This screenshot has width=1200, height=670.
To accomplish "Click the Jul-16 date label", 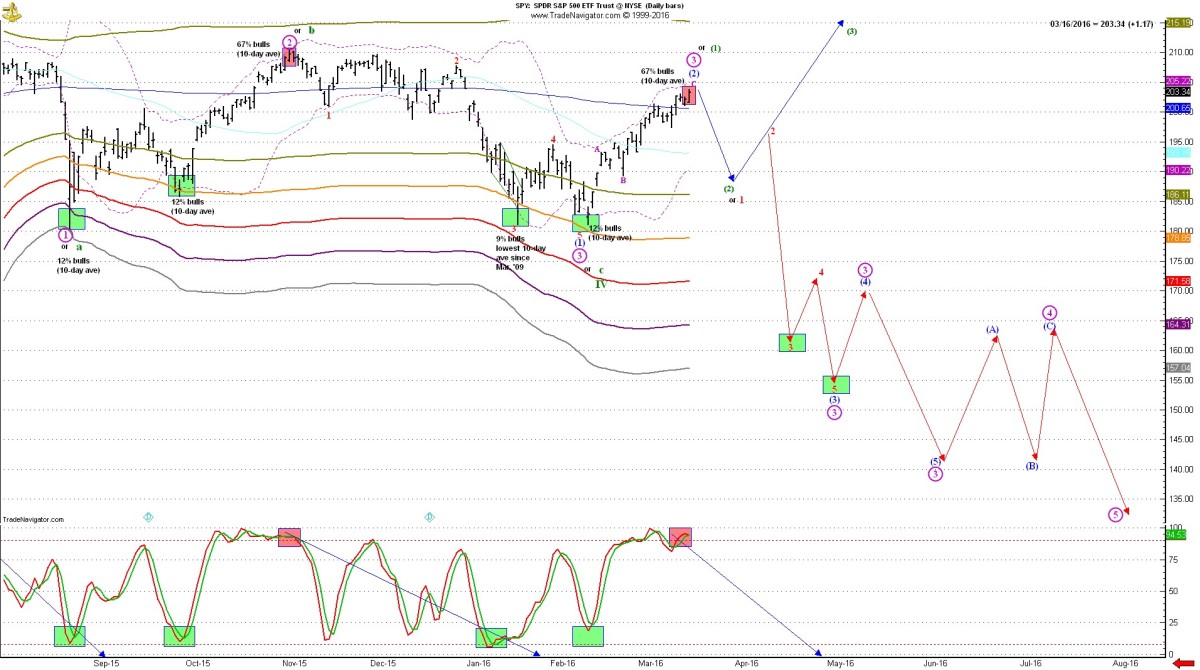I will click(1030, 662).
